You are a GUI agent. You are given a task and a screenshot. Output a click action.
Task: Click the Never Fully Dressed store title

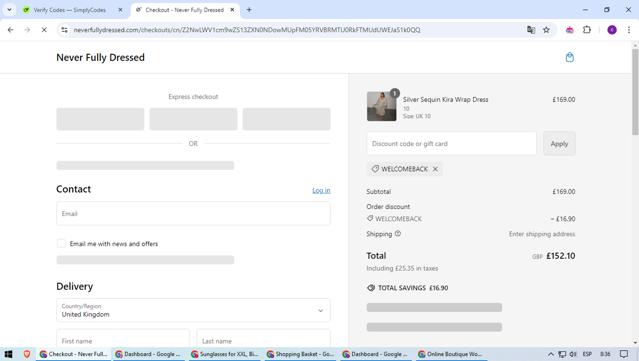(x=100, y=57)
